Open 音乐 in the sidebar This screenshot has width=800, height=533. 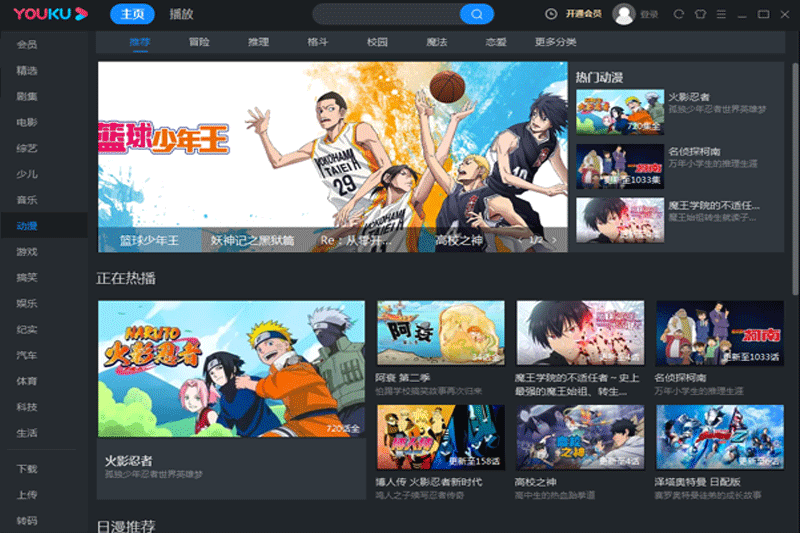point(27,200)
